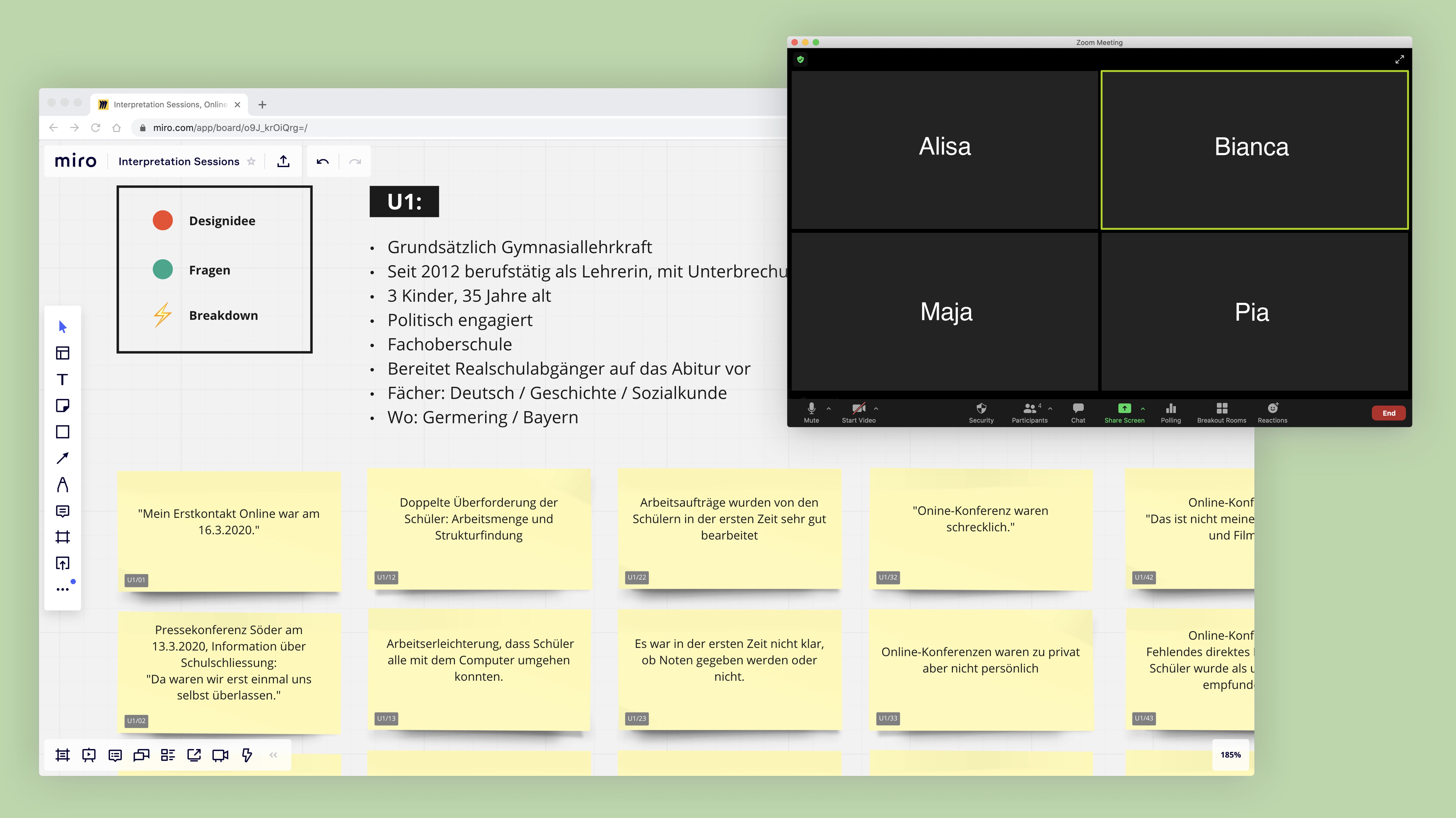Open browser home page
This screenshot has height=818, width=1456.
point(117,128)
